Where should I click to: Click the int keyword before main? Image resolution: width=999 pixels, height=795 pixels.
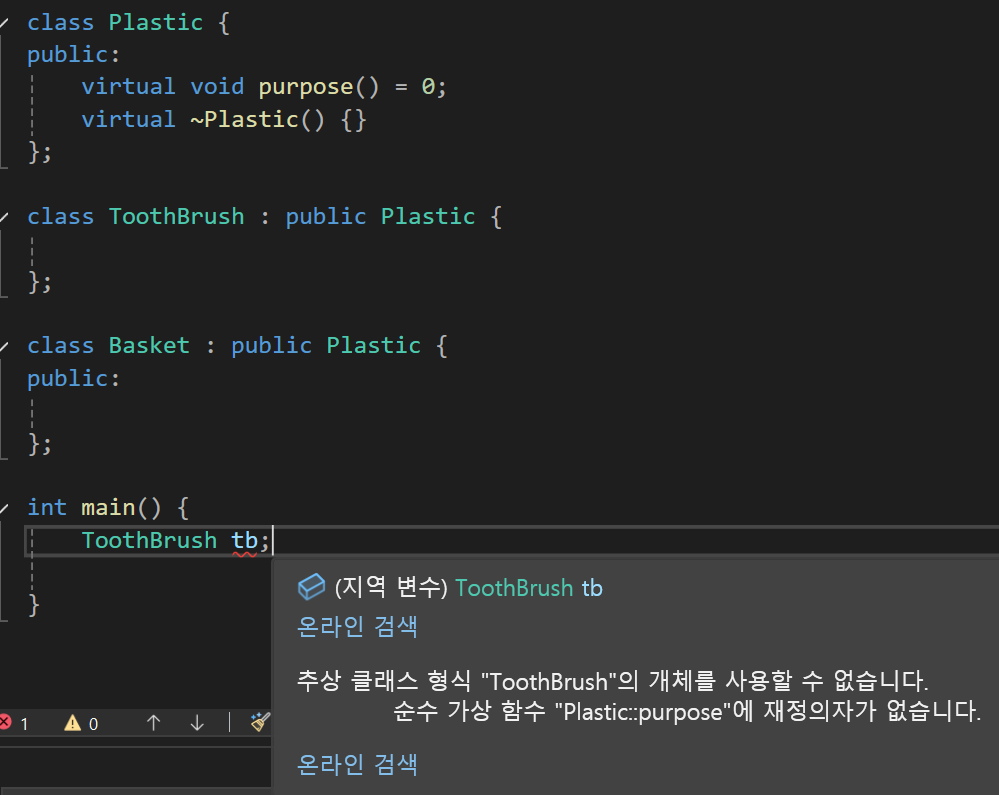tap(47, 508)
